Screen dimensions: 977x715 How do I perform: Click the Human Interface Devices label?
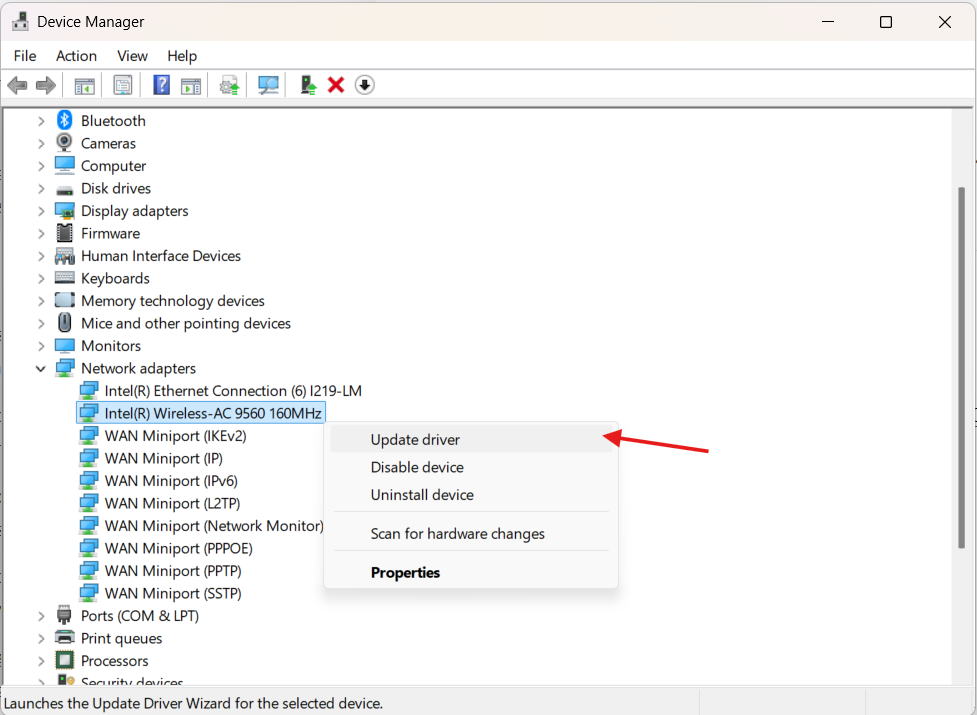(x=161, y=255)
